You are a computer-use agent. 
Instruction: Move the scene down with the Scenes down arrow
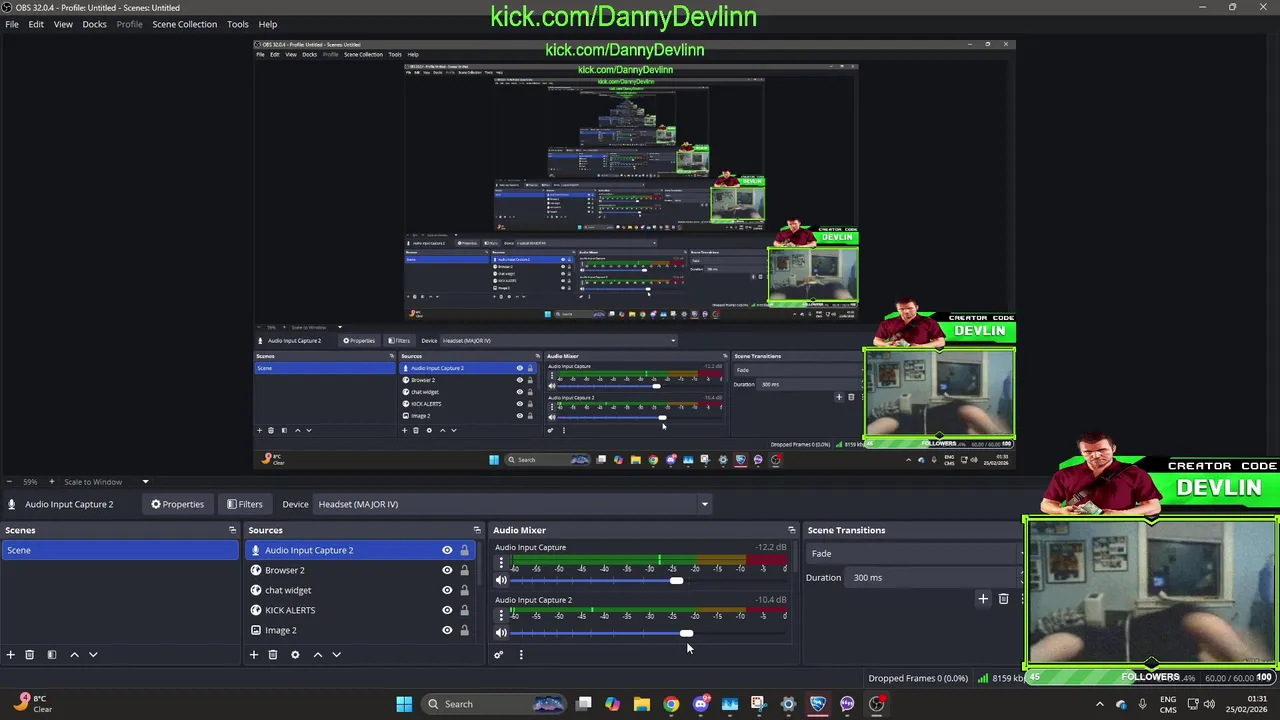point(93,655)
